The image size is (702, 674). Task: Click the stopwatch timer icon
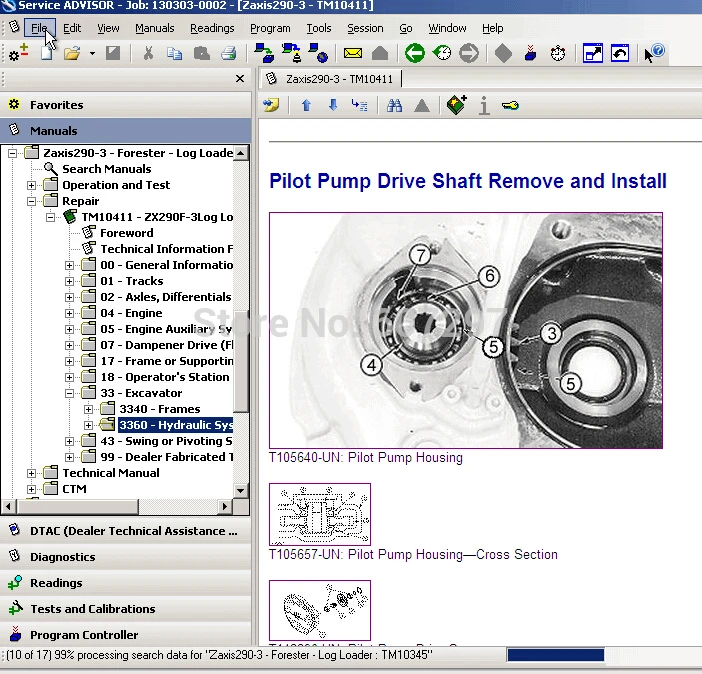click(557, 53)
